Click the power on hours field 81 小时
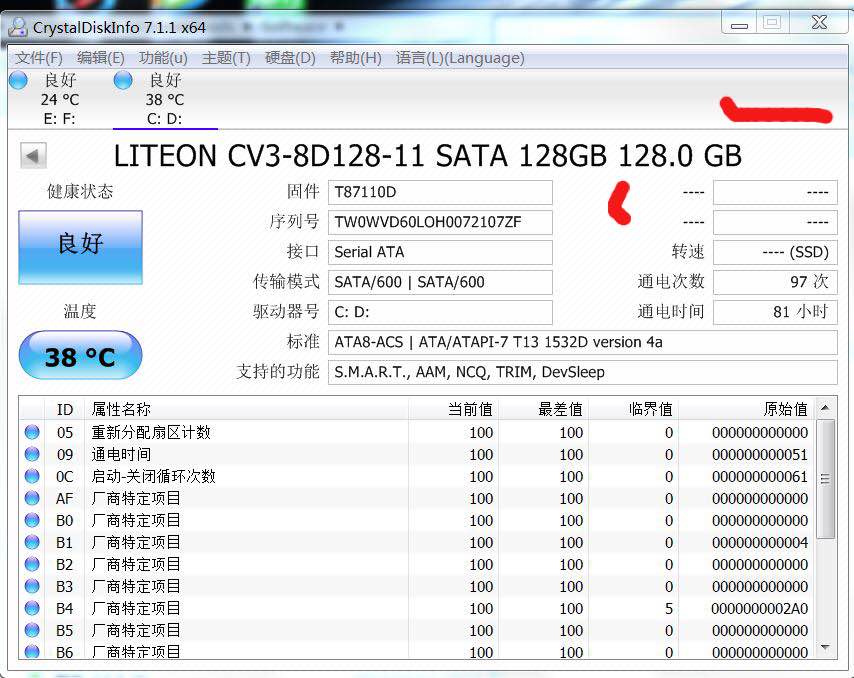The height and width of the screenshot is (678, 854). pos(775,312)
